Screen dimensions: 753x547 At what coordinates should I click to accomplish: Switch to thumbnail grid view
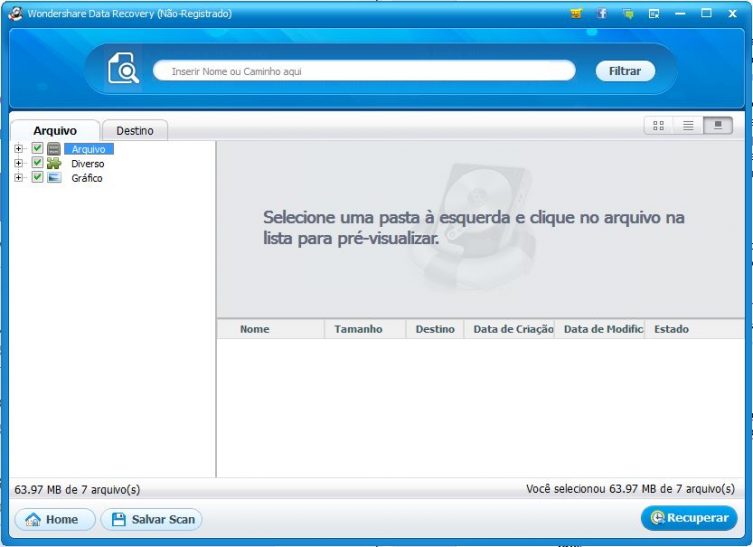pos(658,126)
